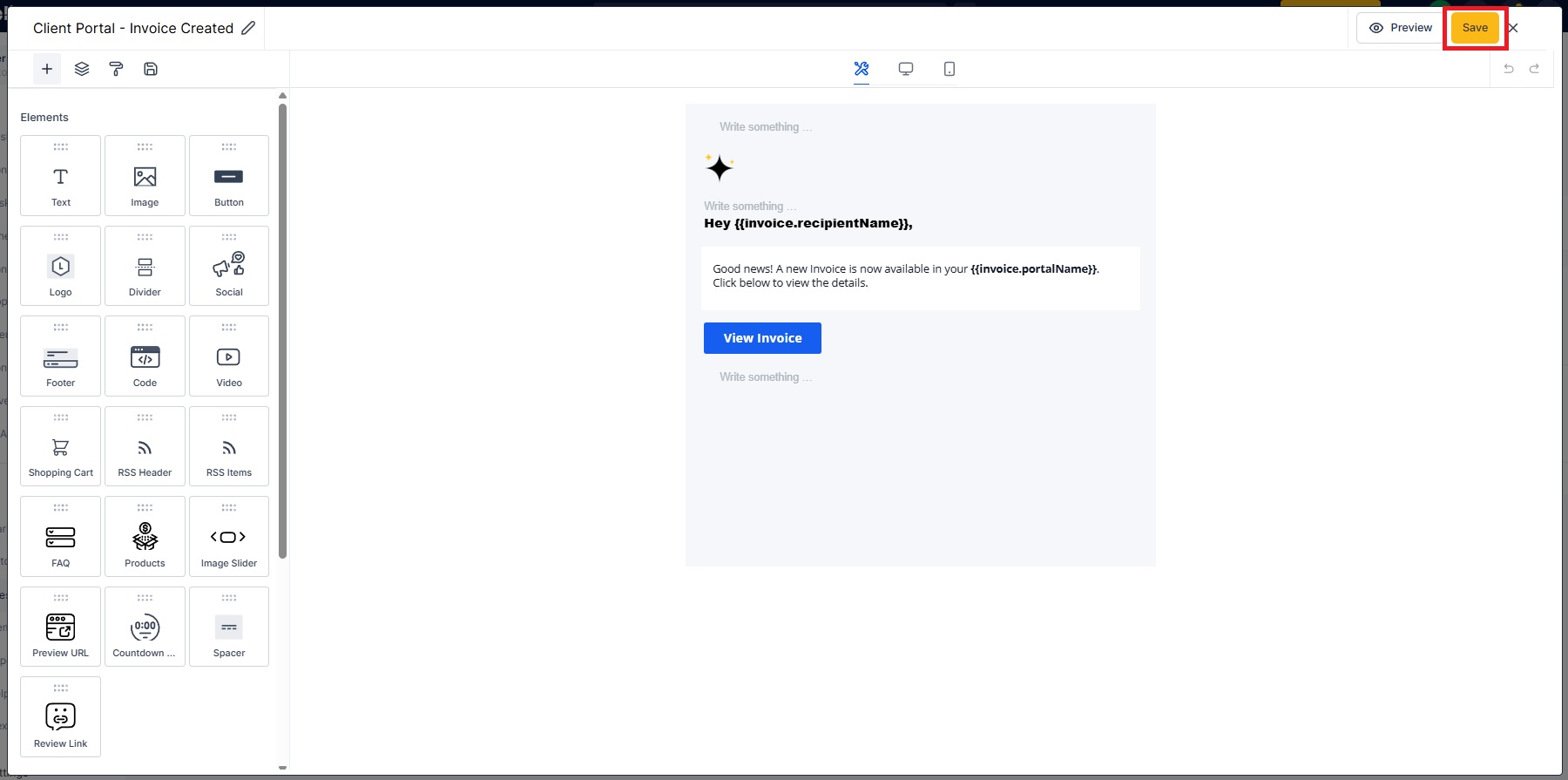1568x780 pixels.
Task: Select the Logo element
Action: 61,266
